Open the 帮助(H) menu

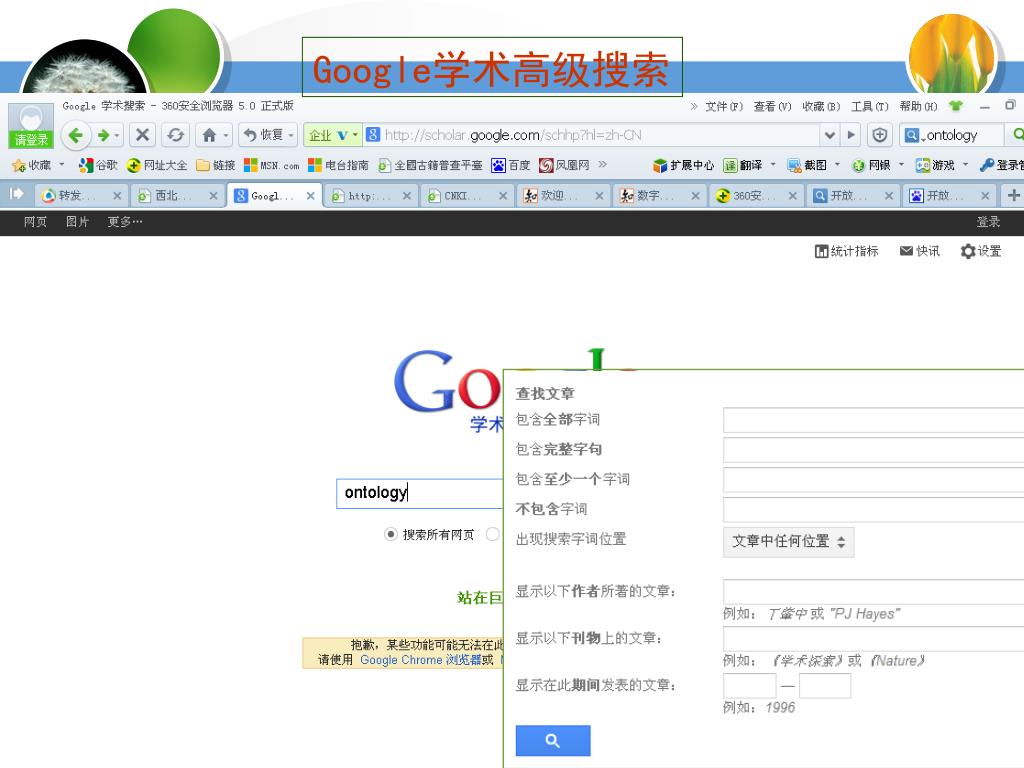tap(918, 106)
